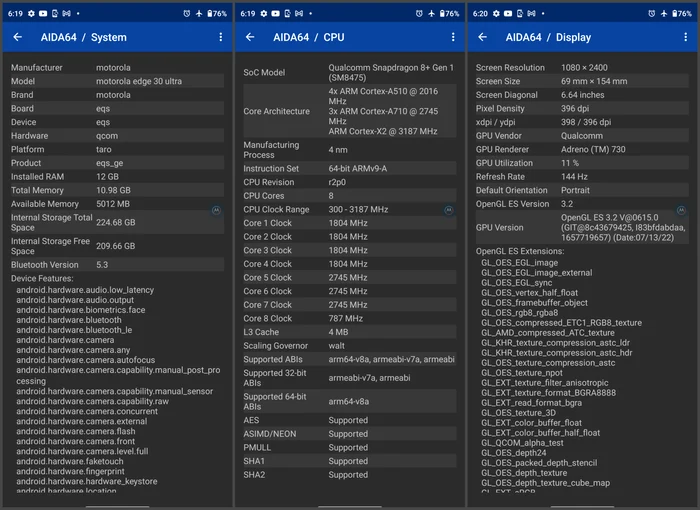This screenshot has width=700, height=510.
Task: Tap the android.hardware.camera.flash feature entry
Action: click(76, 431)
